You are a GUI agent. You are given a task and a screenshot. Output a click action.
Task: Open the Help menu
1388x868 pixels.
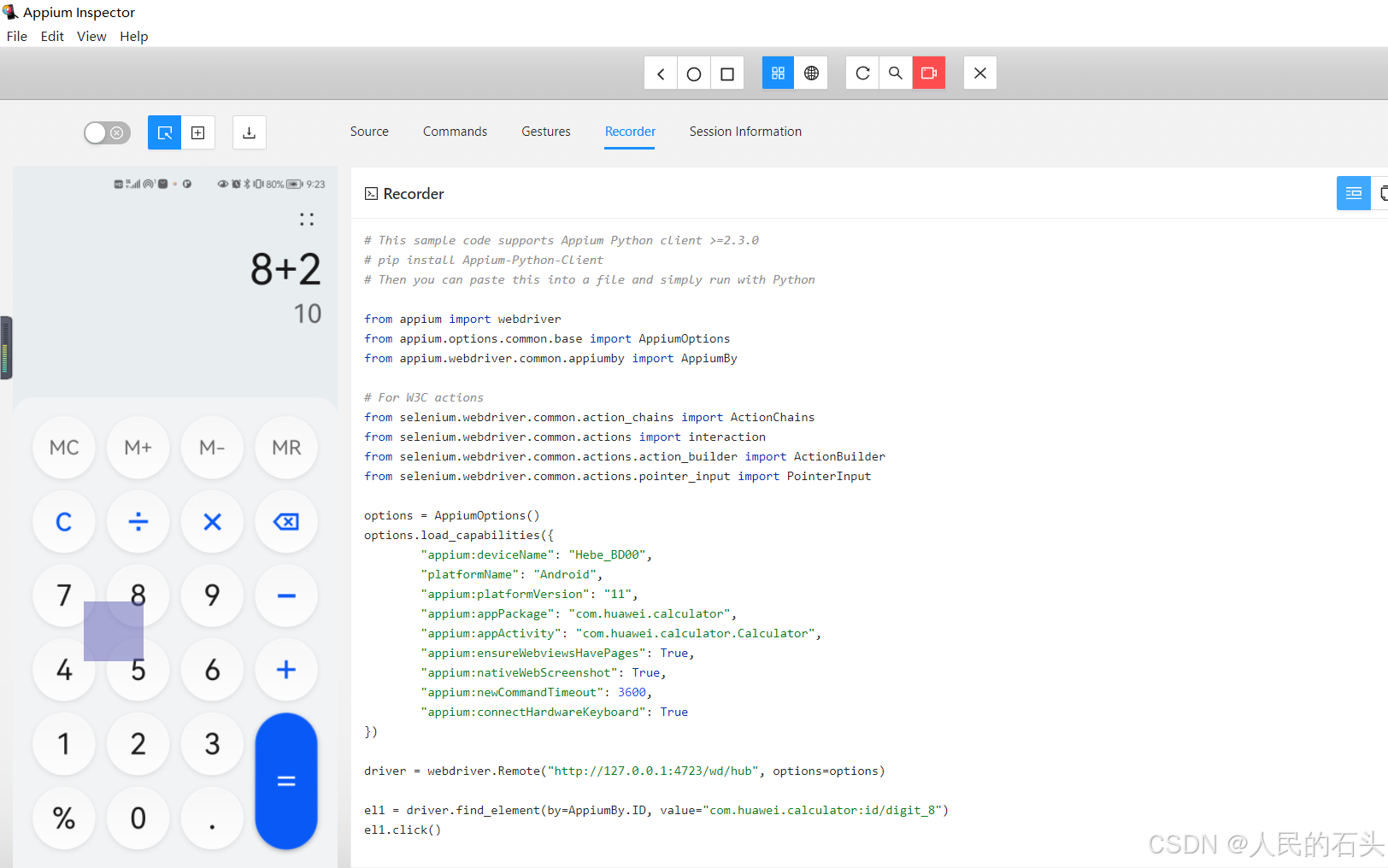[x=134, y=36]
